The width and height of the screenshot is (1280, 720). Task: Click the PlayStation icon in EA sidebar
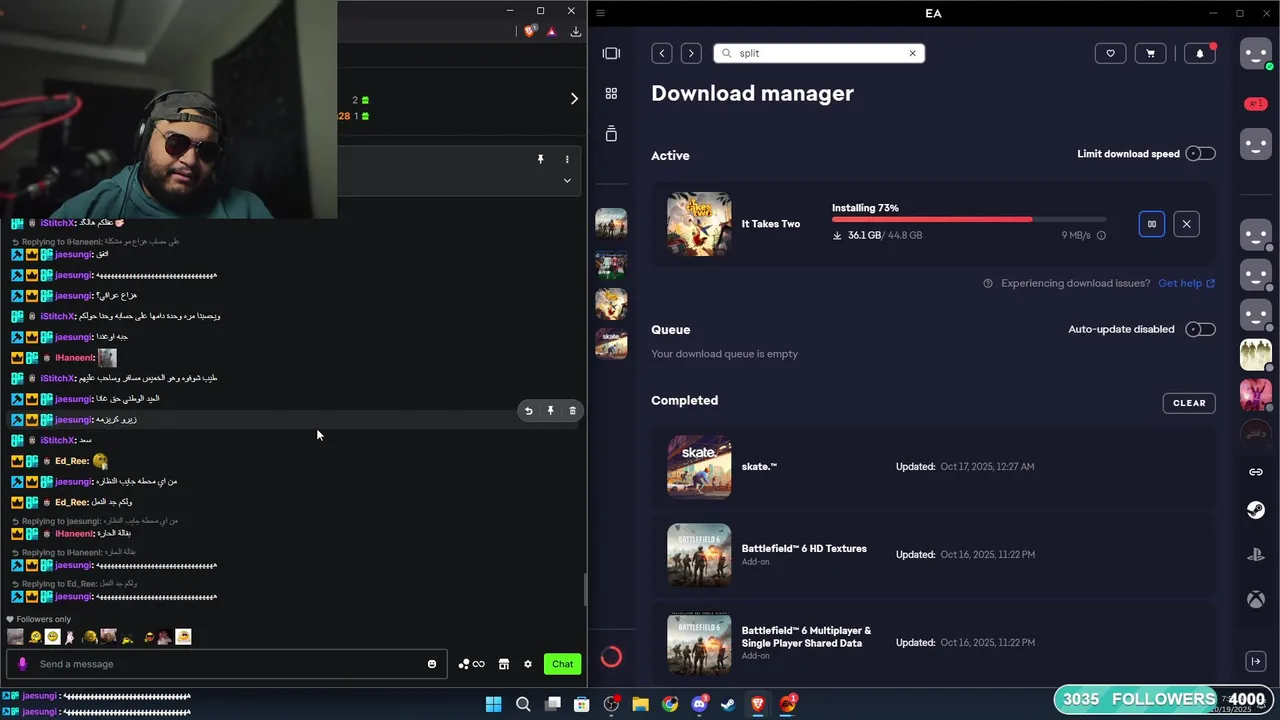point(1256,555)
